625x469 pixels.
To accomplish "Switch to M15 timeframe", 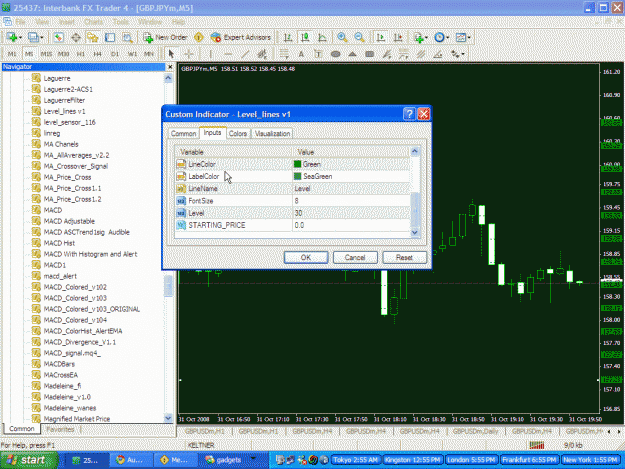I will 46,54.
